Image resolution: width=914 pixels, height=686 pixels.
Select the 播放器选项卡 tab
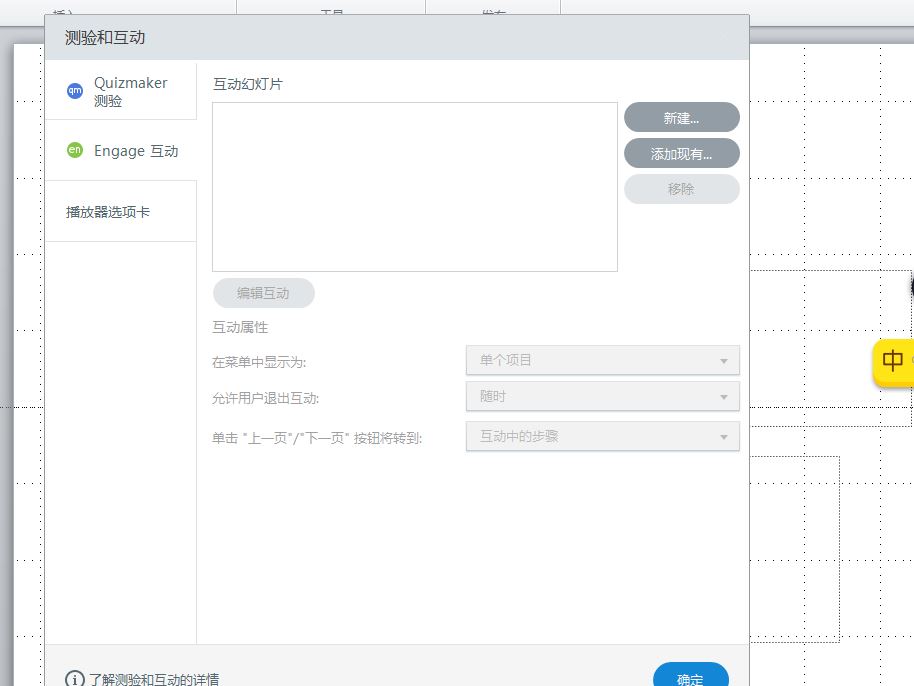pyautogui.click(x=108, y=212)
